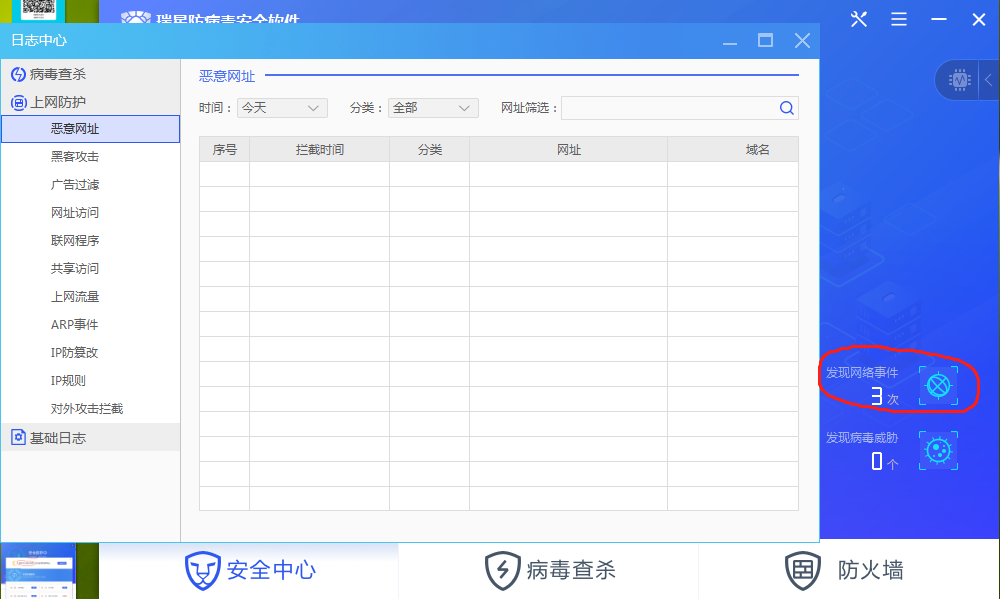Click the 域名 table column header
This screenshot has width=1000, height=599.
pos(733,149)
